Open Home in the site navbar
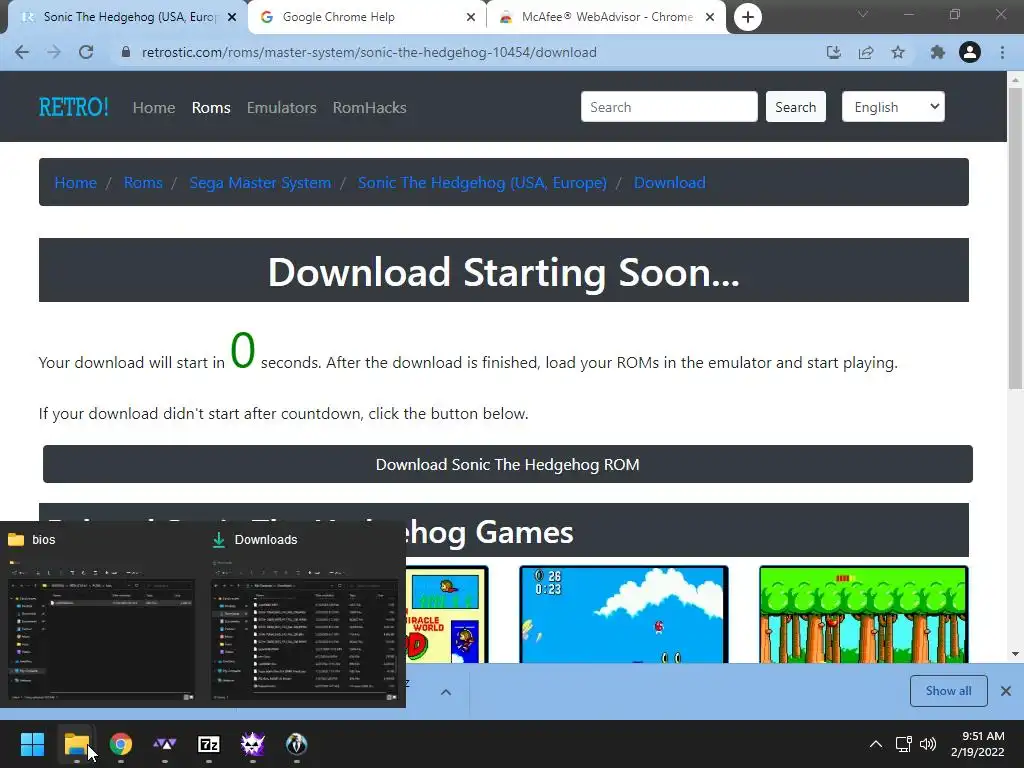 pos(153,107)
